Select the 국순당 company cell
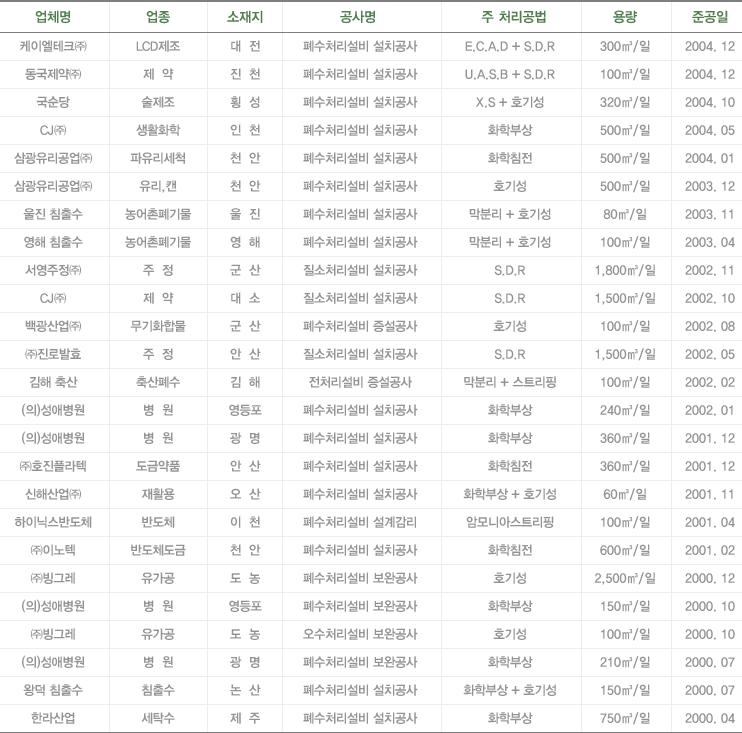The image size is (742, 733). (x=53, y=102)
